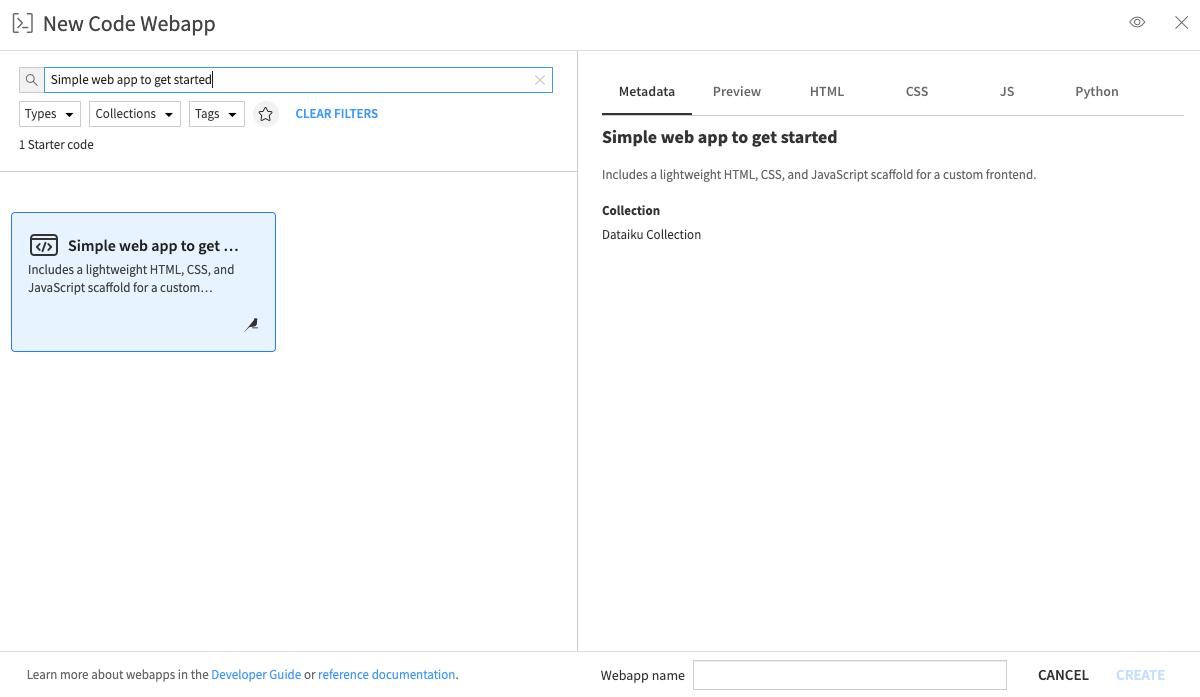Viewport: 1200px width, 697px height.
Task: Click the Webapp name input field
Action: tap(850, 675)
